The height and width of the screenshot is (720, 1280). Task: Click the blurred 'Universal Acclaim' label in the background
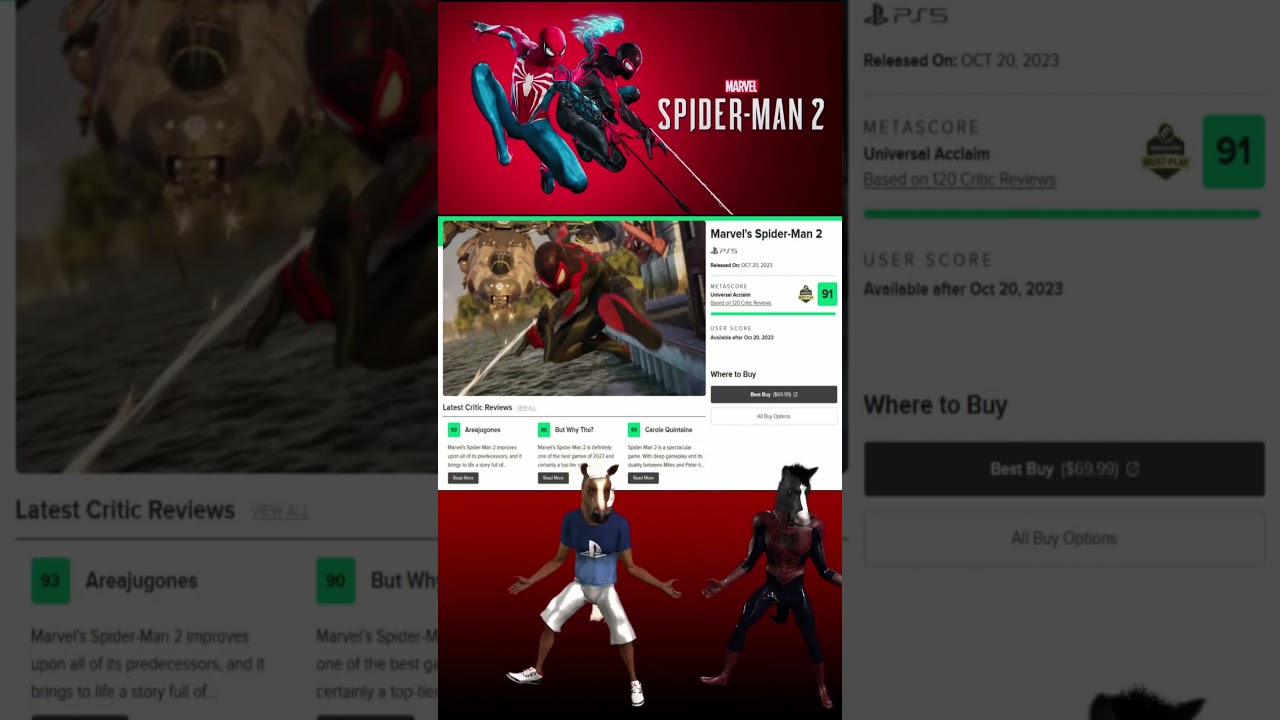pos(927,154)
